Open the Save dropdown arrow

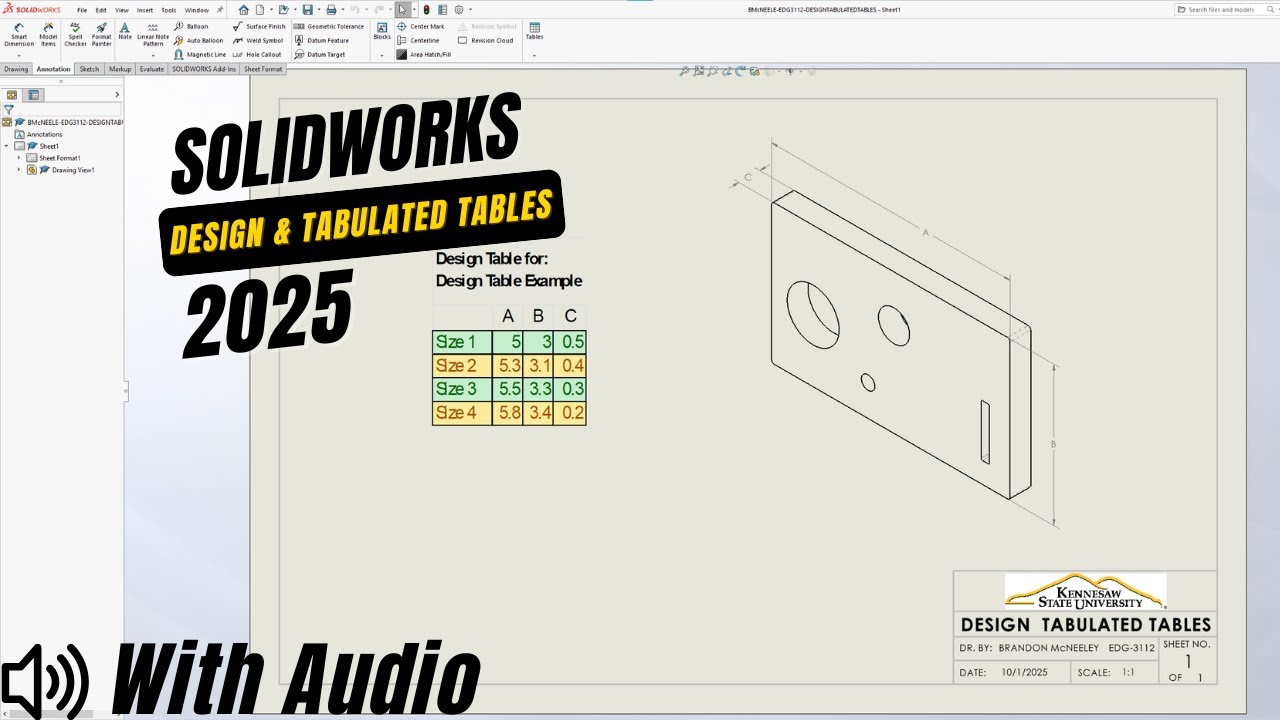pyautogui.click(x=318, y=9)
